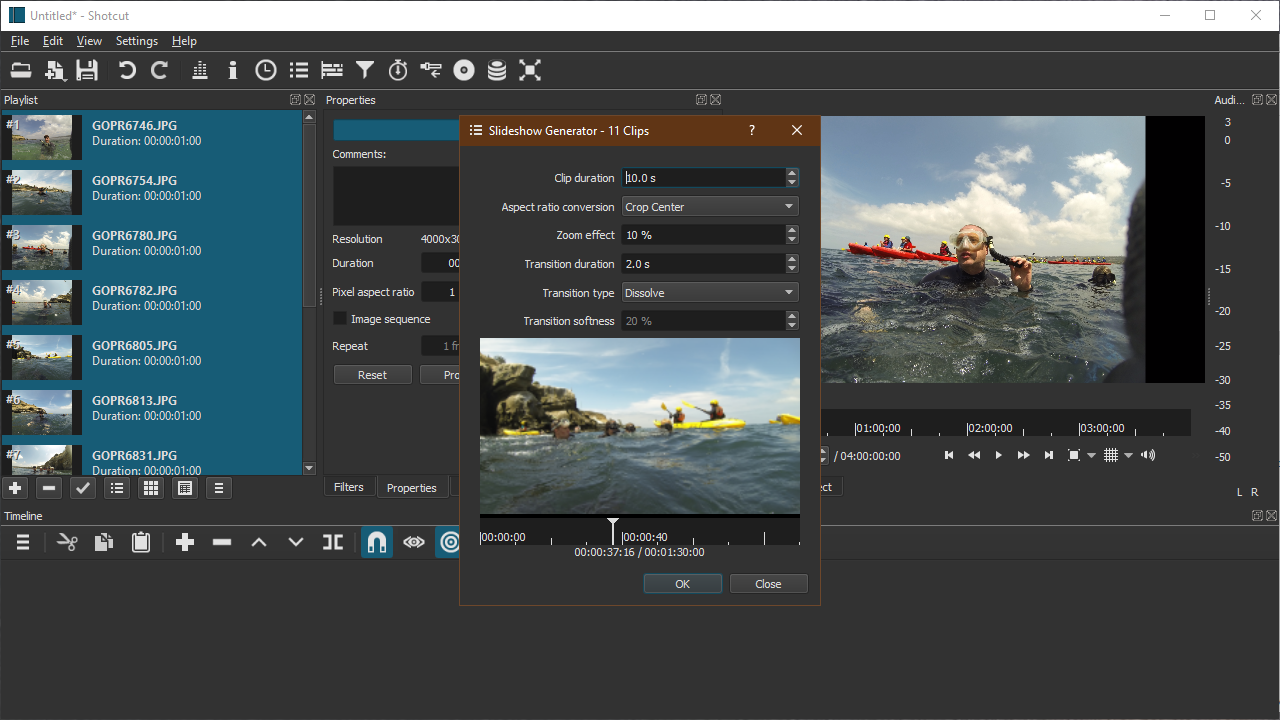
Task: Click Close in Slideshow Generator
Action: pos(769,584)
